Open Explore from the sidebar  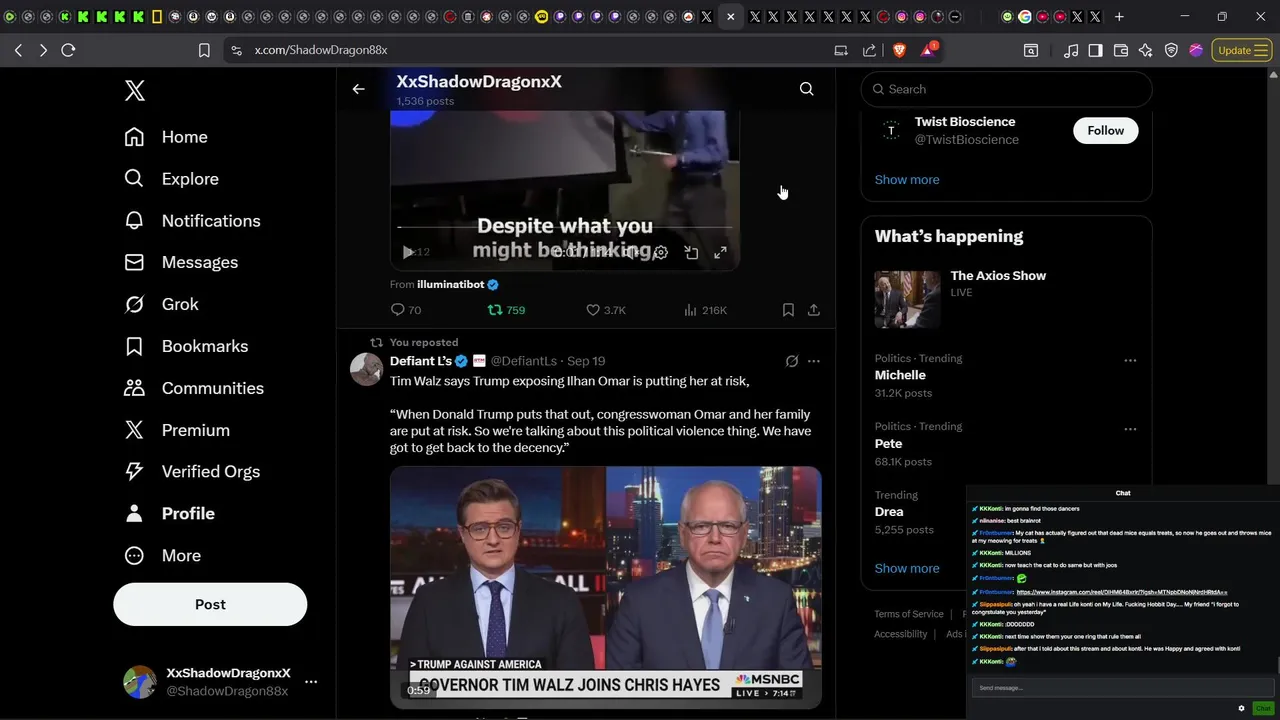point(171,179)
